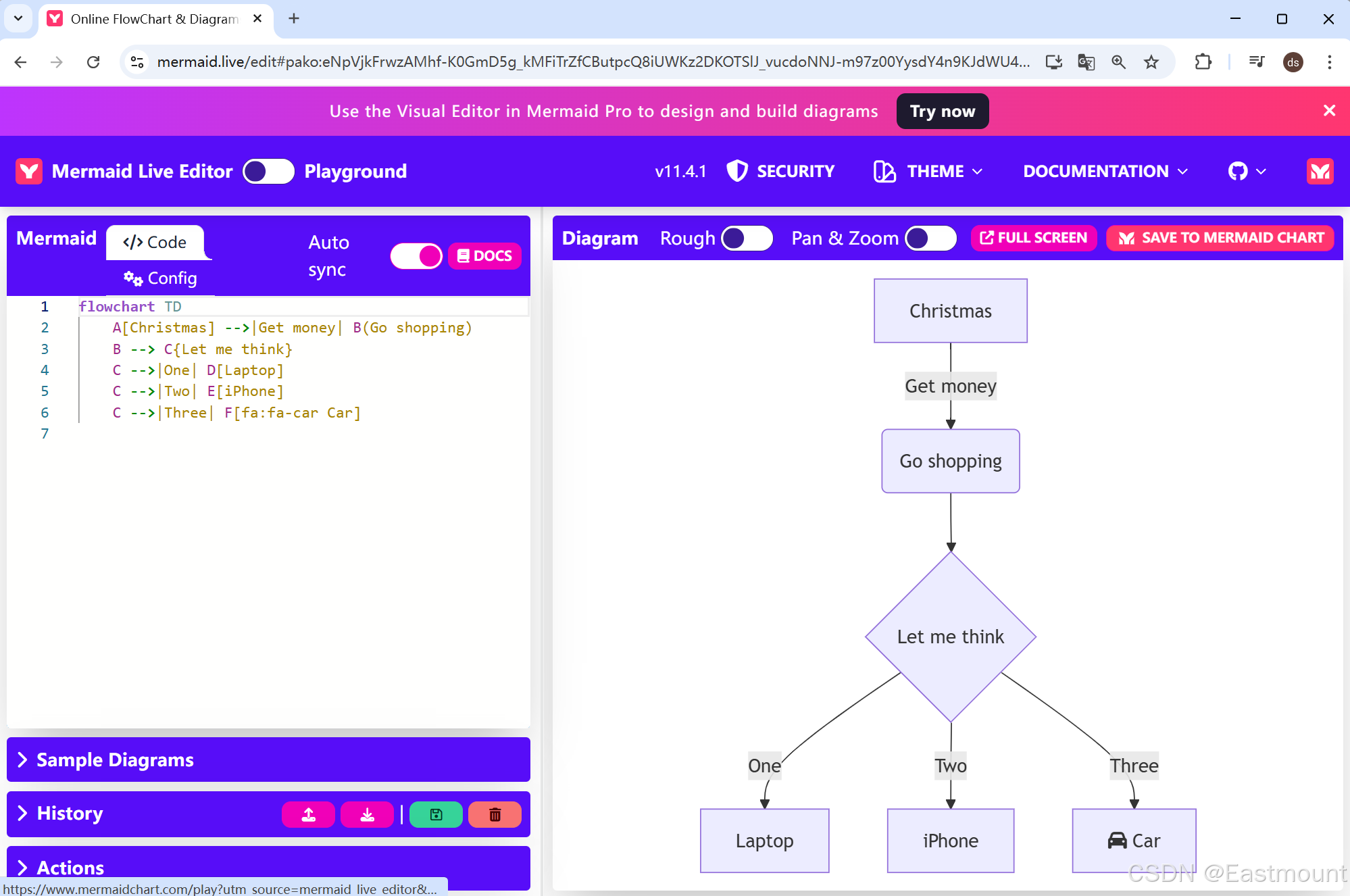The image size is (1350, 896).
Task: Switch to the Config tab
Action: (161, 278)
